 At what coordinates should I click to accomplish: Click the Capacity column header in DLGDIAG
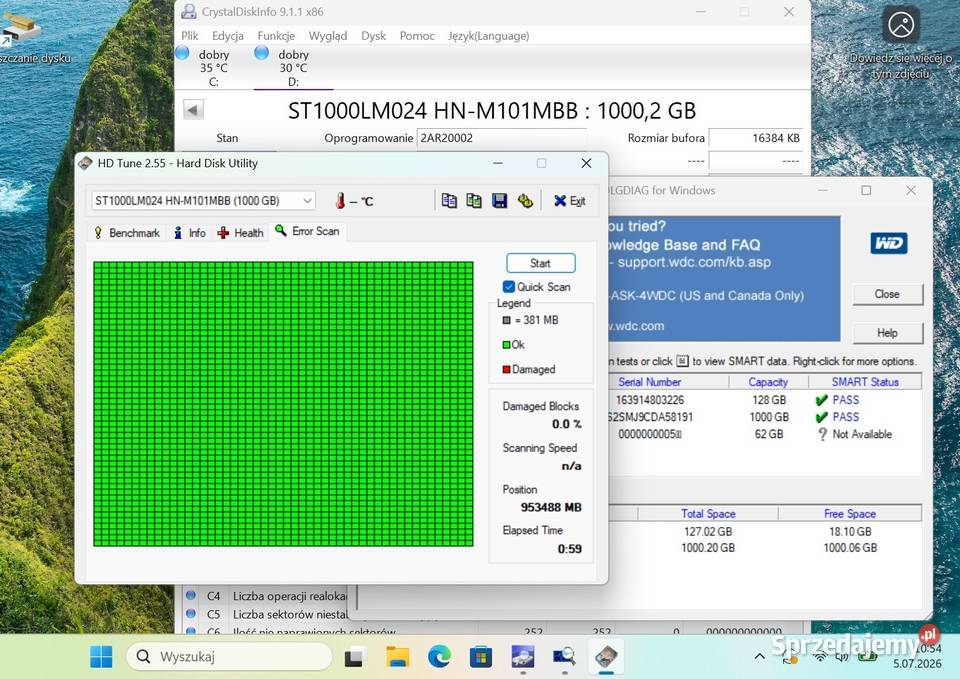pos(768,381)
